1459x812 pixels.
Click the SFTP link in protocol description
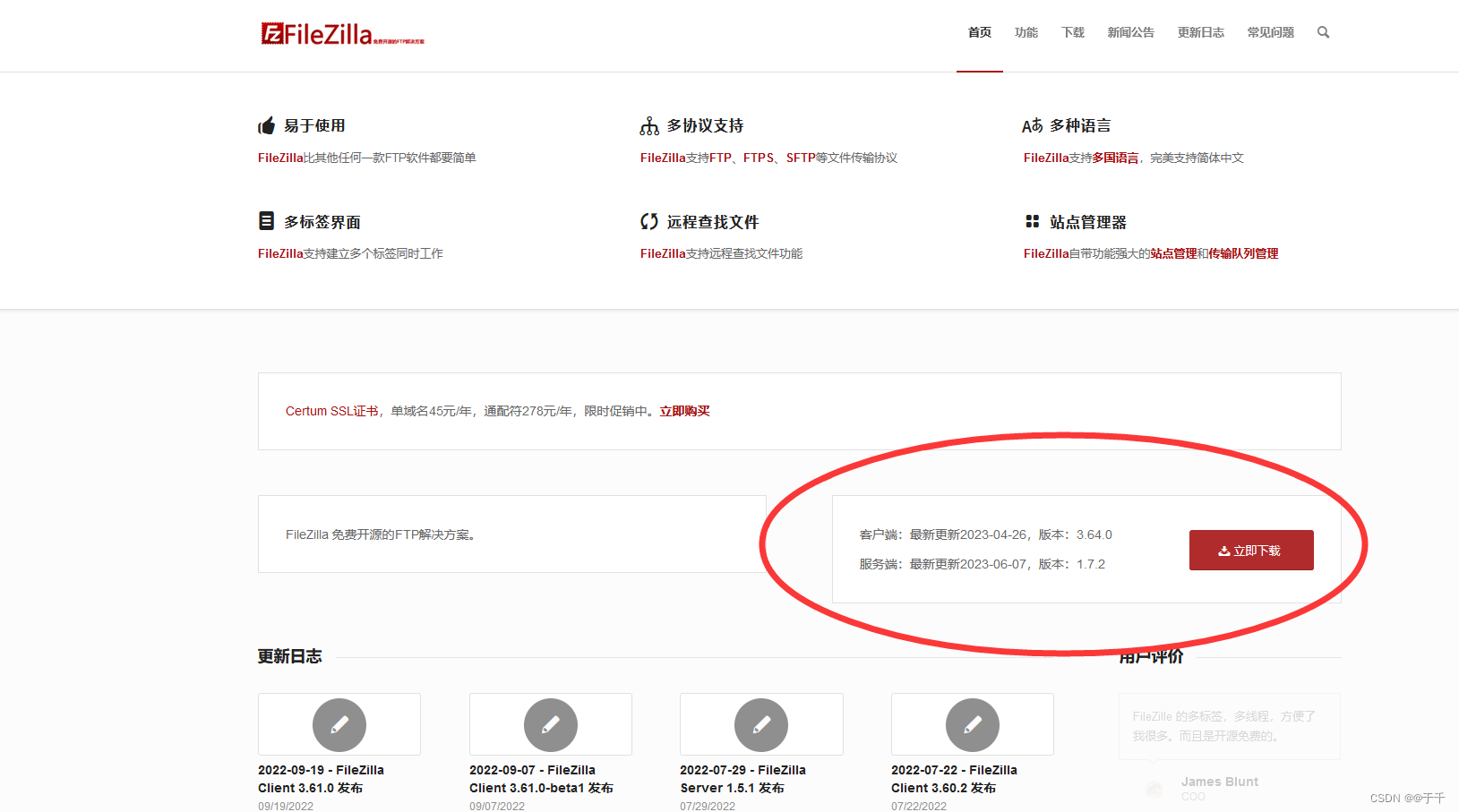801,158
